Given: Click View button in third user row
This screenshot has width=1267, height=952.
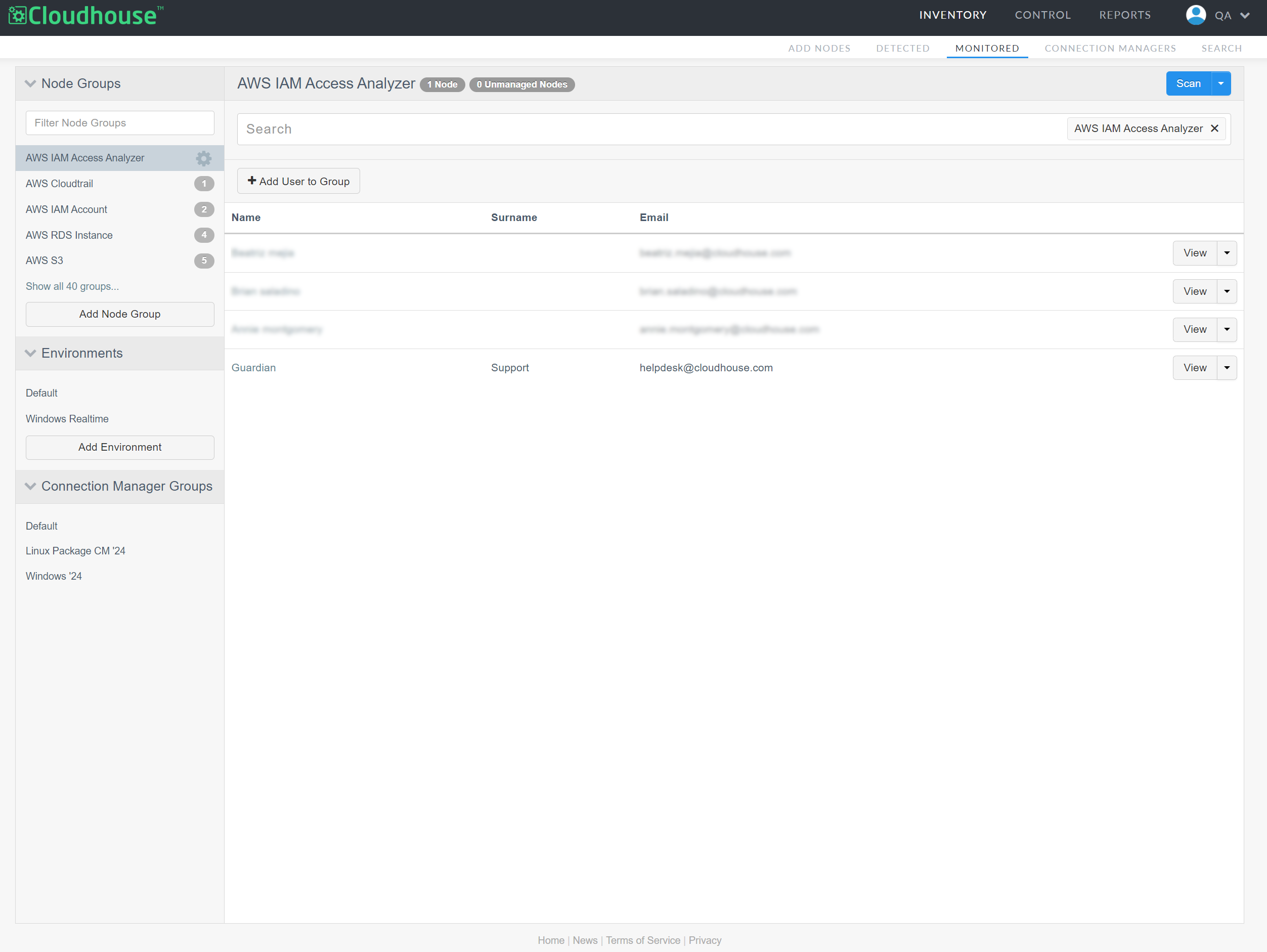Looking at the screenshot, I should 1195,329.
